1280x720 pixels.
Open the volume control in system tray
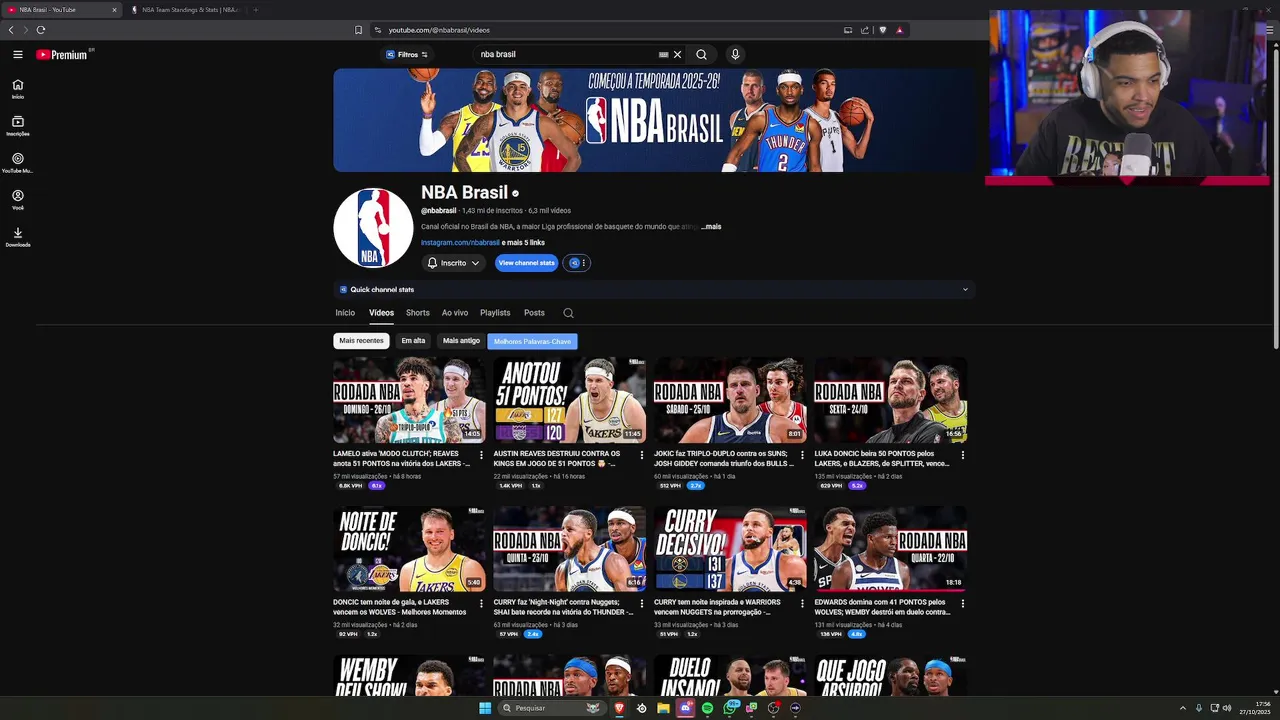(1227, 708)
